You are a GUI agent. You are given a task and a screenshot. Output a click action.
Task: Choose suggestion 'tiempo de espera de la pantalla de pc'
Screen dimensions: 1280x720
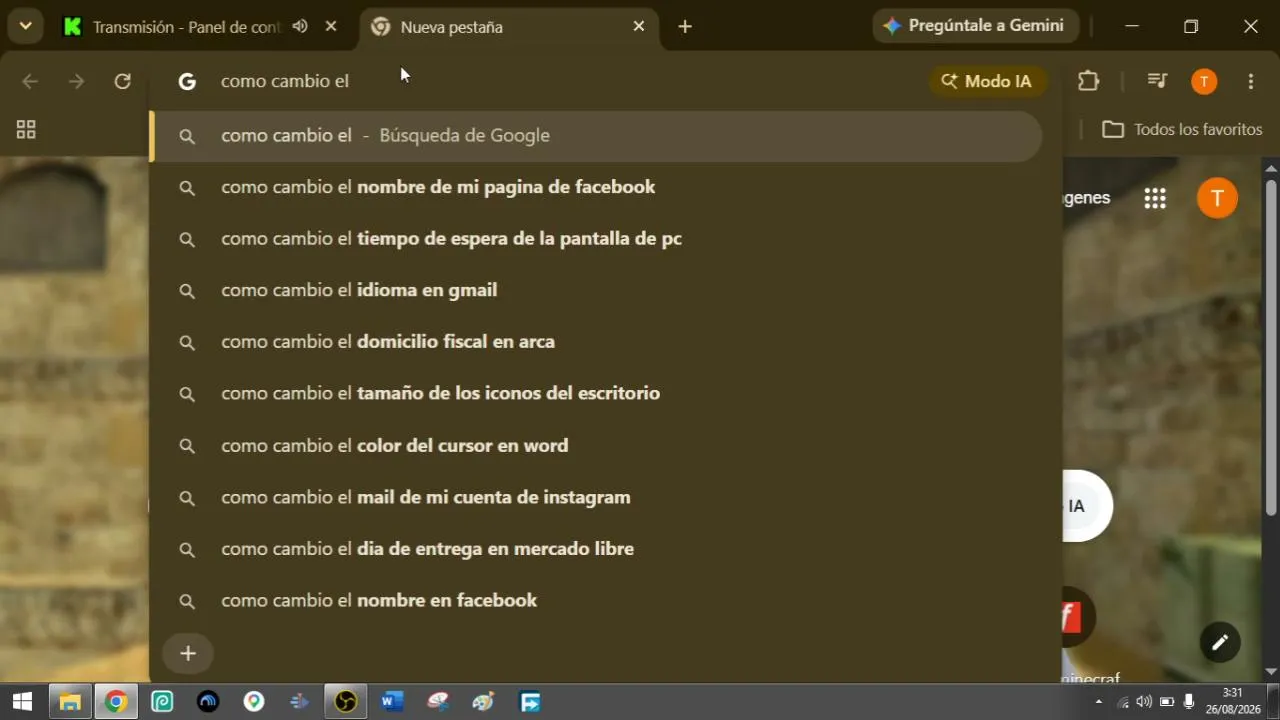pyautogui.click(x=596, y=239)
